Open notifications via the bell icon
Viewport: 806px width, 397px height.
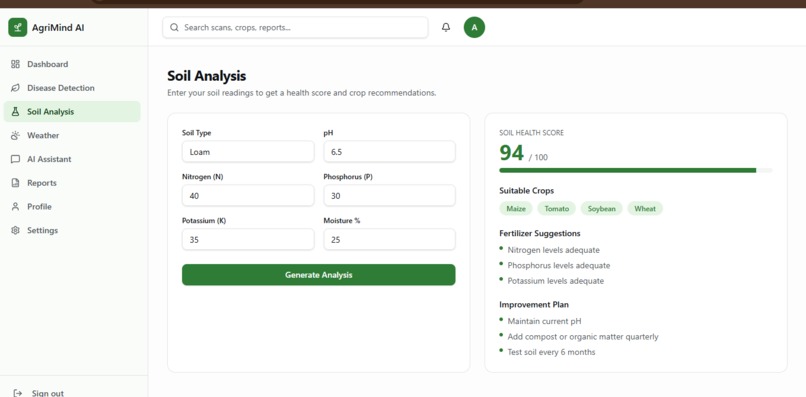pos(446,27)
